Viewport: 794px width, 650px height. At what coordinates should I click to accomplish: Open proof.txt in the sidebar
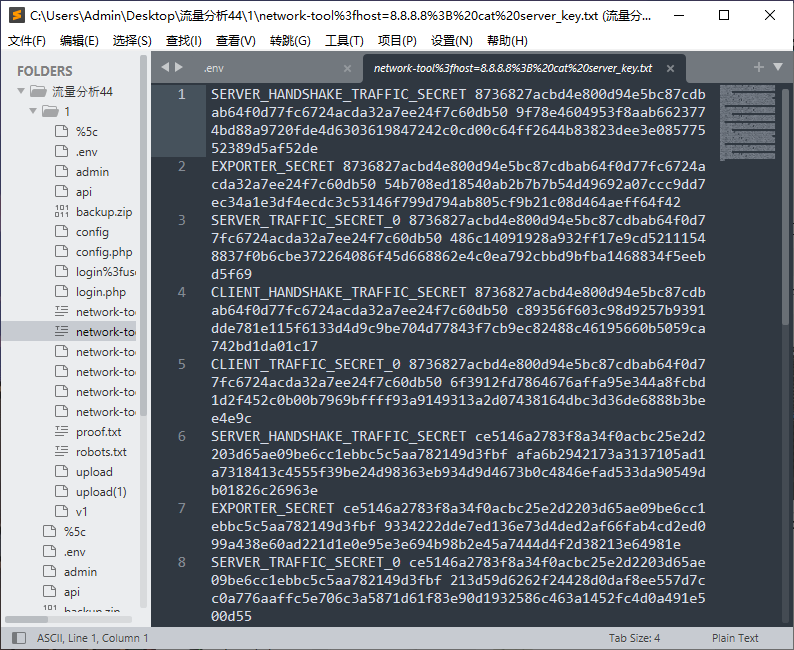tap(99, 432)
